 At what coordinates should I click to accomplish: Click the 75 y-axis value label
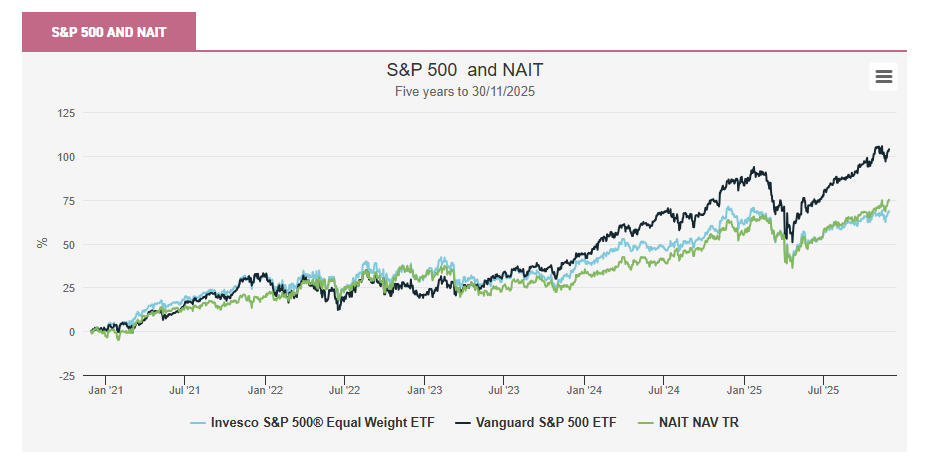click(x=68, y=201)
